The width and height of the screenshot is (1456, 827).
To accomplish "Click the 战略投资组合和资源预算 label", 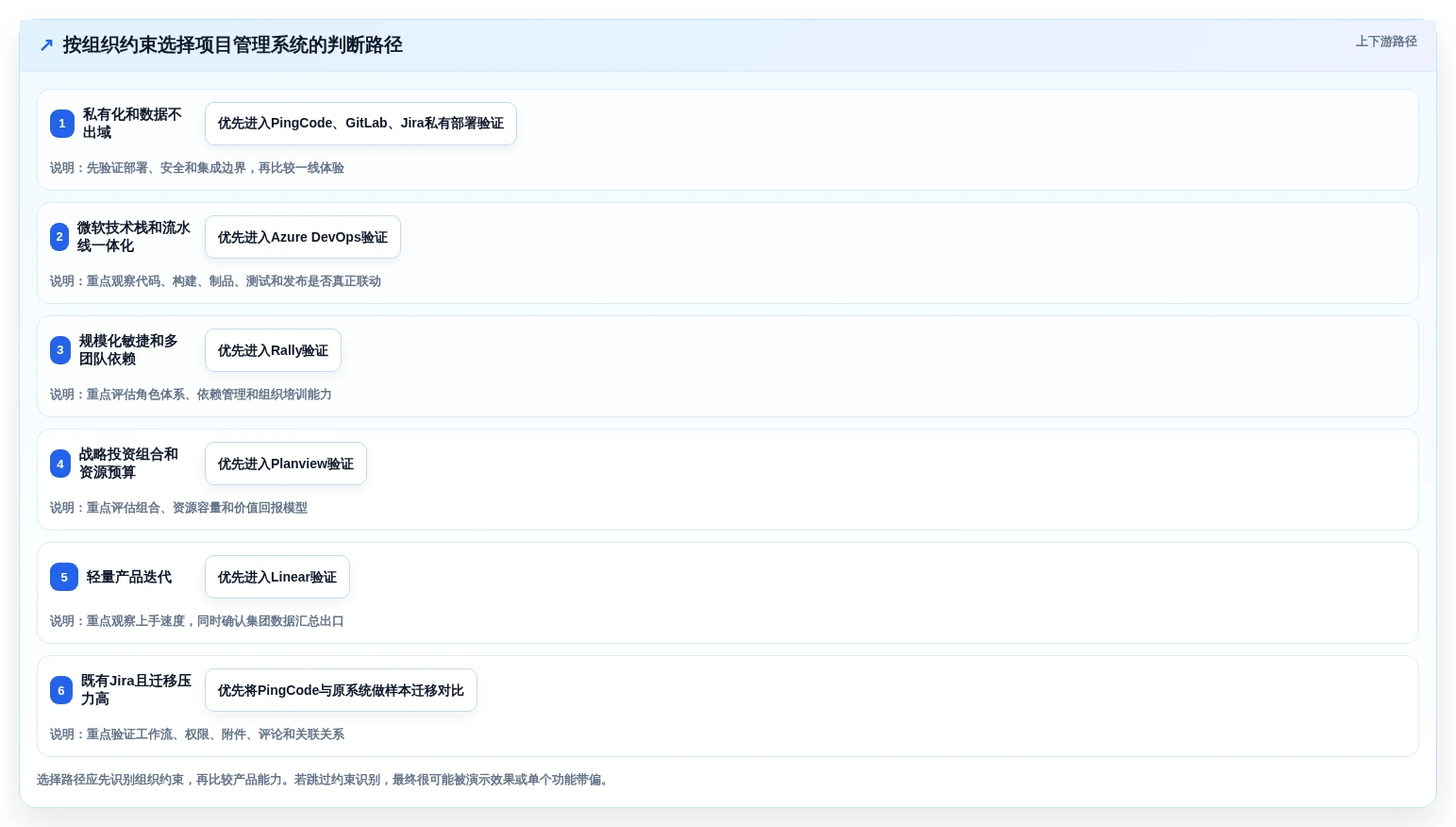I will (x=128, y=464).
